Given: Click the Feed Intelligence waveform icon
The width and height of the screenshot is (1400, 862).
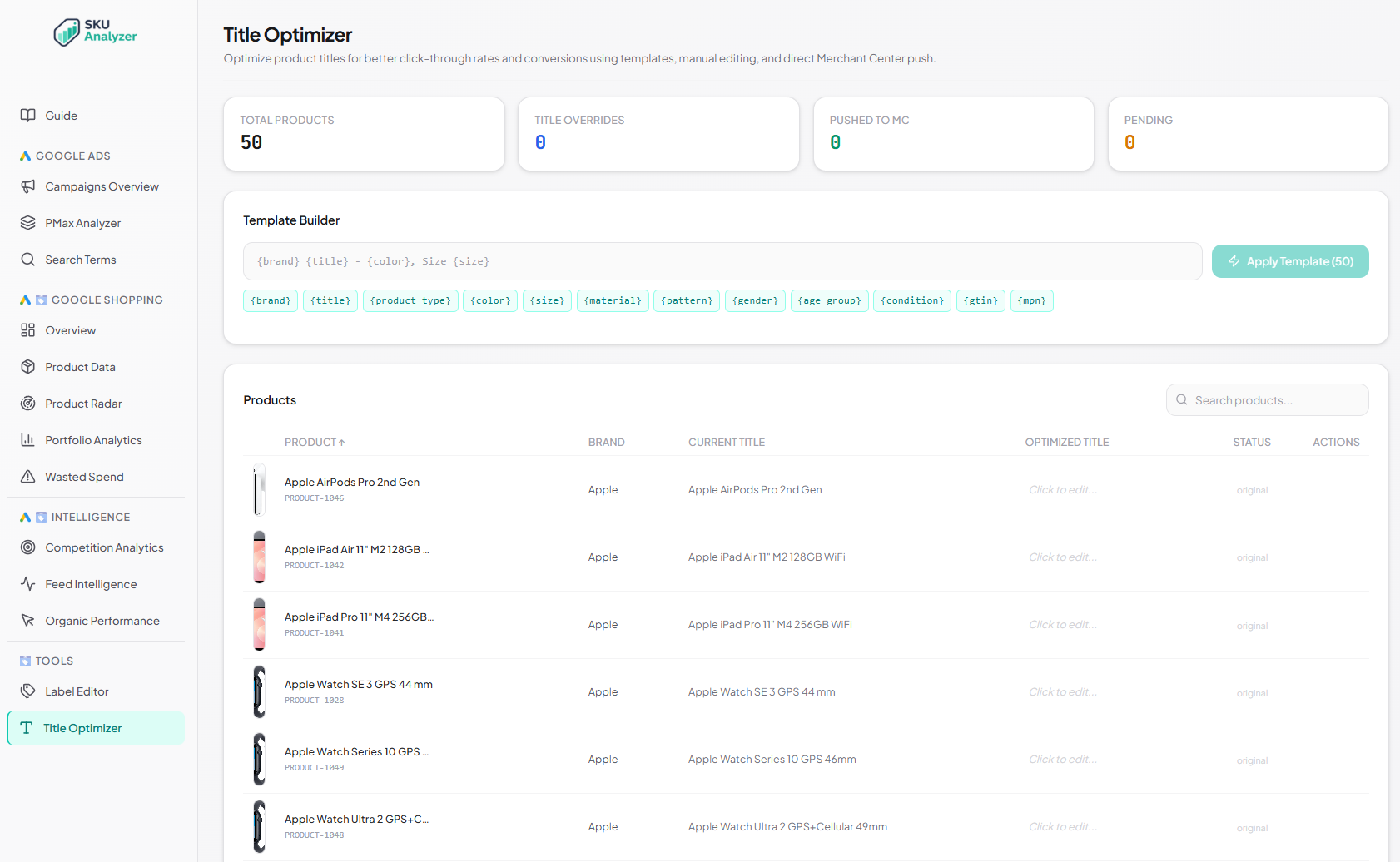Looking at the screenshot, I should click(27, 583).
